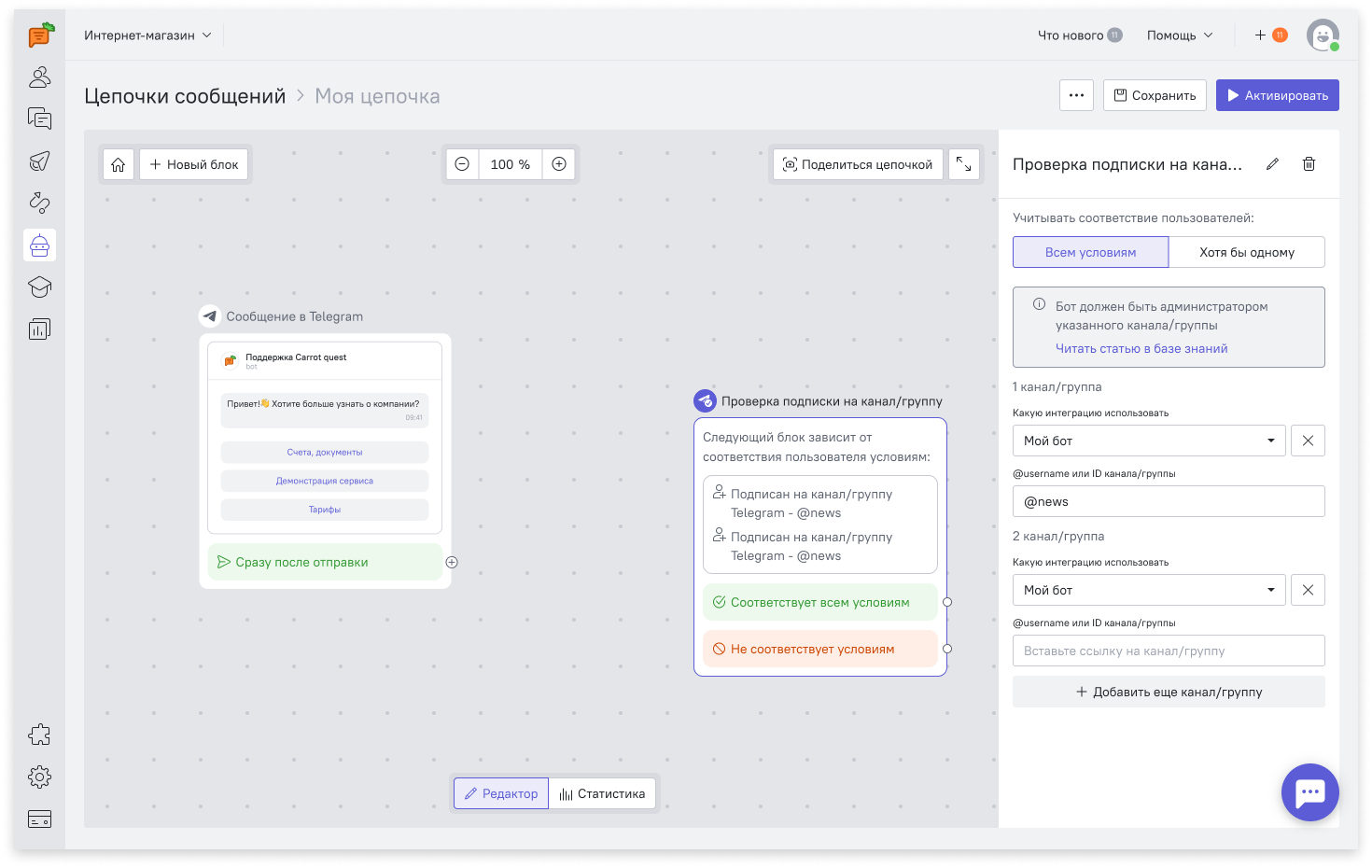Open 'Читать статью в базе знаний' link

point(1141,348)
